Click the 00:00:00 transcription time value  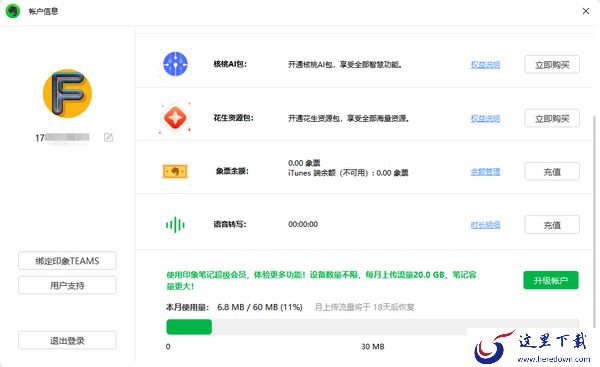pyautogui.click(x=303, y=224)
